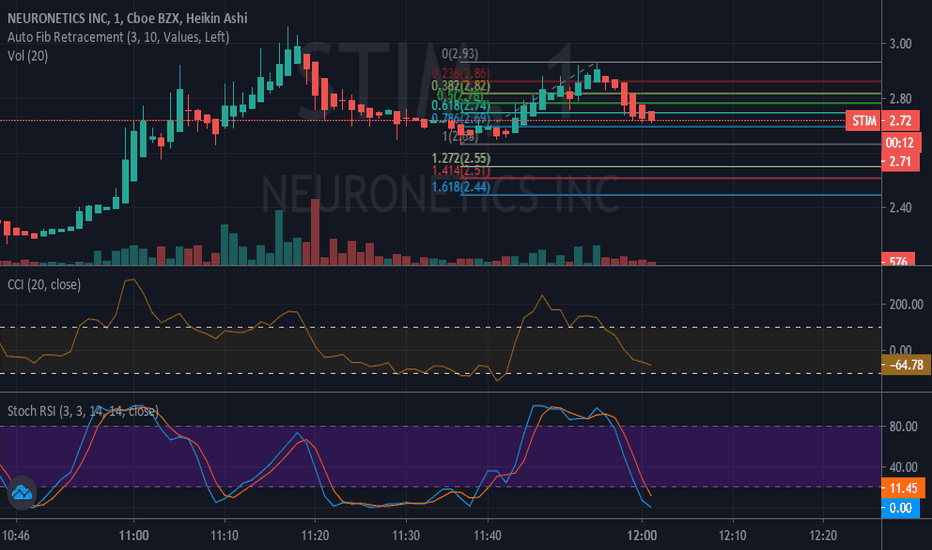Click the 12:20 time axis label

click(x=823, y=536)
